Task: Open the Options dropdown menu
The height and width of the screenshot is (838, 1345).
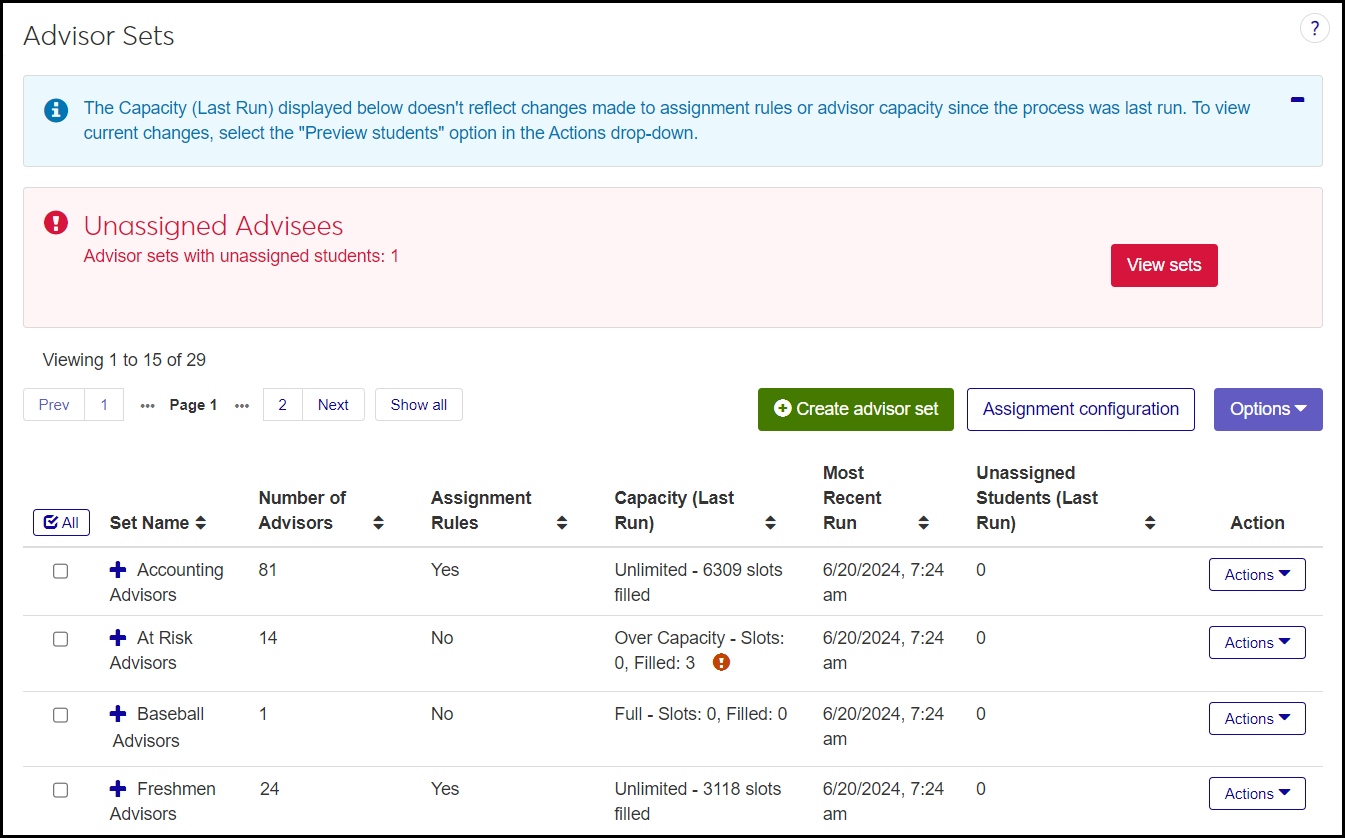Action: 1267,409
